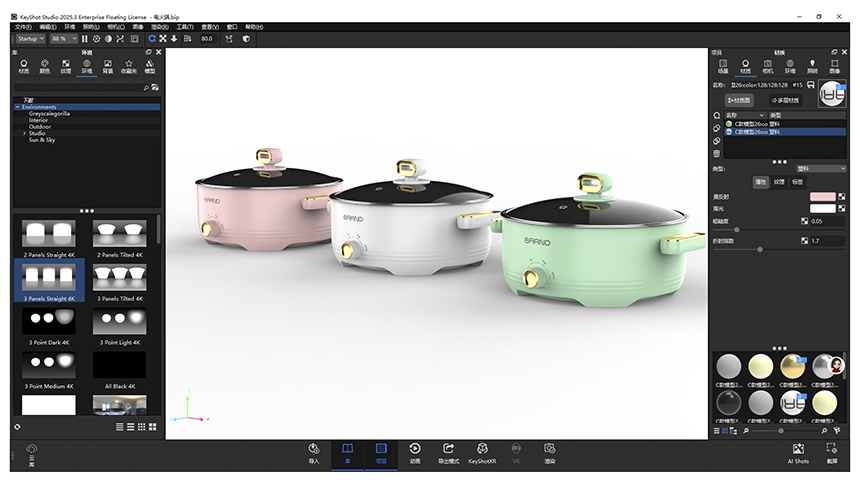This screenshot has height=484, width=860.
Task: Open the Colors tab in the library panel
Action: tap(44, 67)
